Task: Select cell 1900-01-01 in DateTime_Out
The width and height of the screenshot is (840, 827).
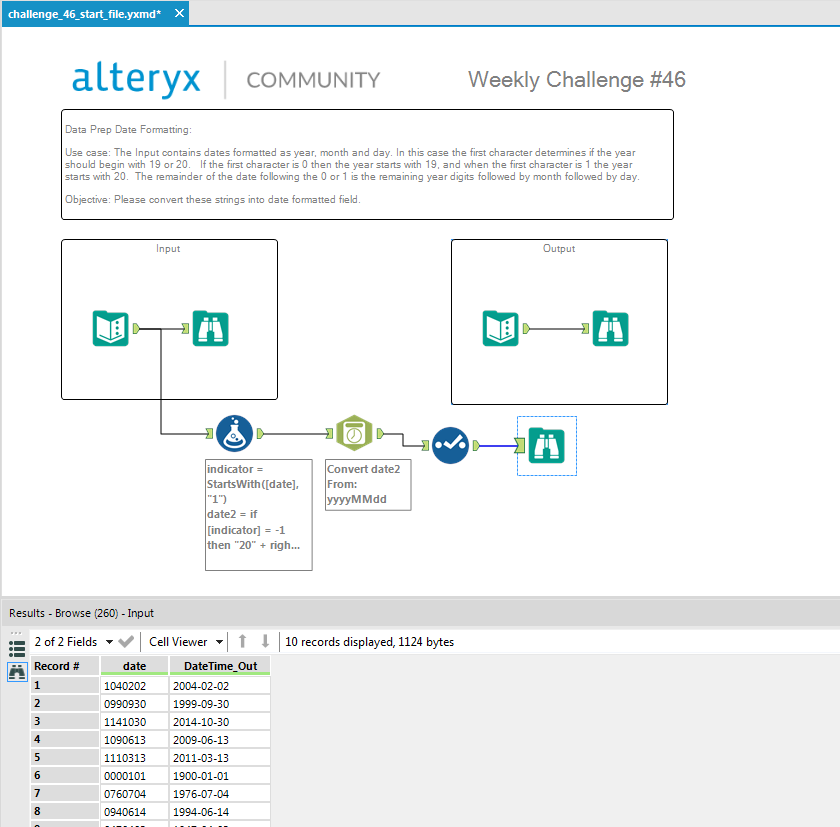Action: 220,776
